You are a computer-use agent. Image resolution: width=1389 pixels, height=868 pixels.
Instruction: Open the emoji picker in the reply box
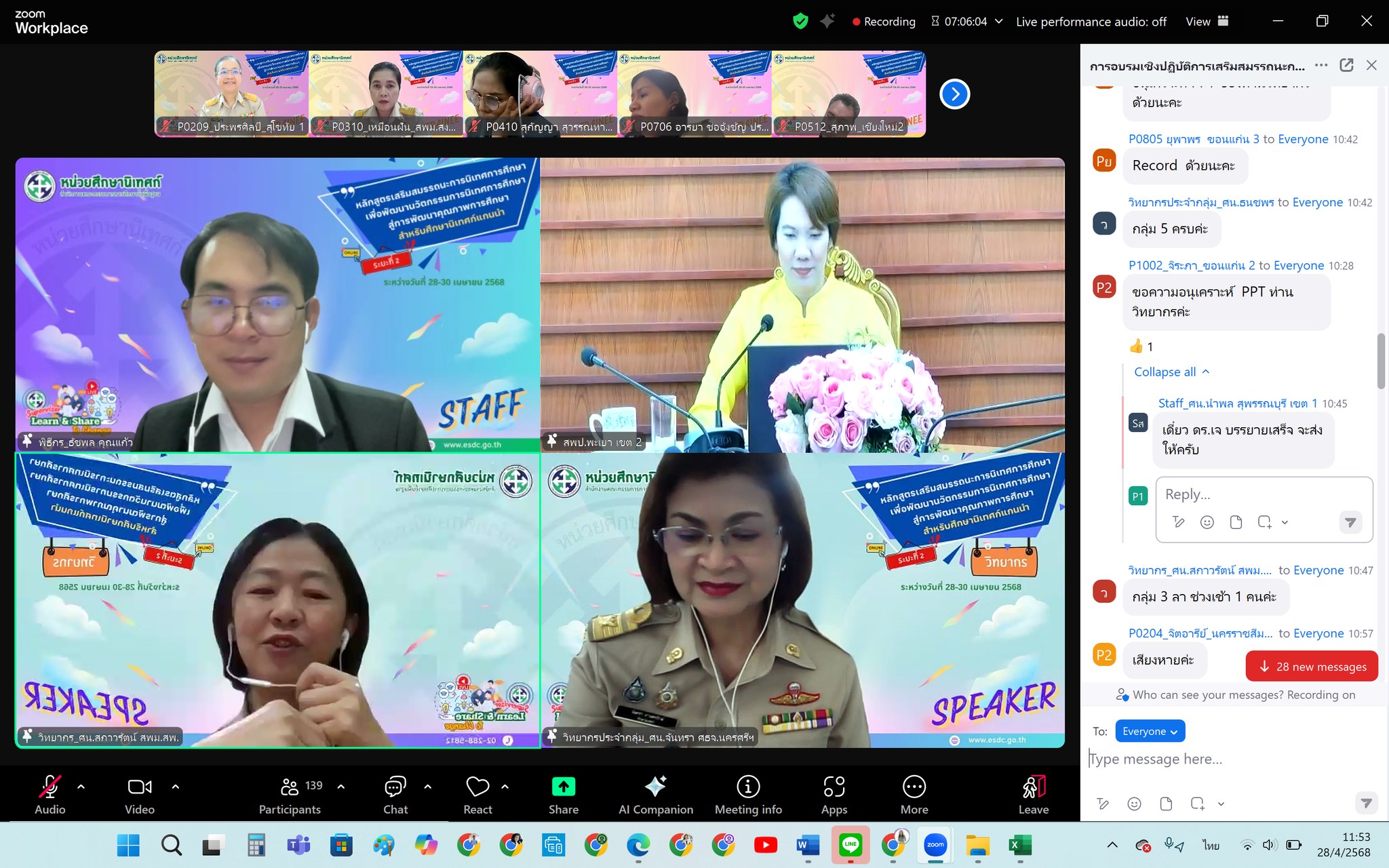(1207, 522)
